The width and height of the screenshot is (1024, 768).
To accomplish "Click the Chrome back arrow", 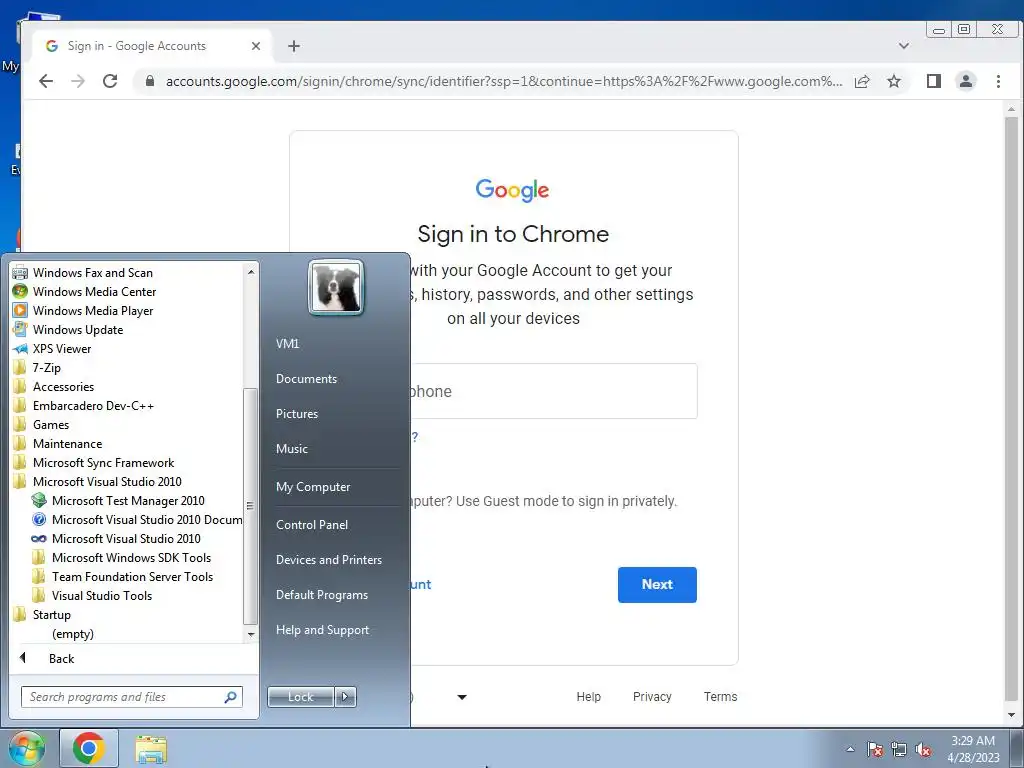I will tap(46, 81).
